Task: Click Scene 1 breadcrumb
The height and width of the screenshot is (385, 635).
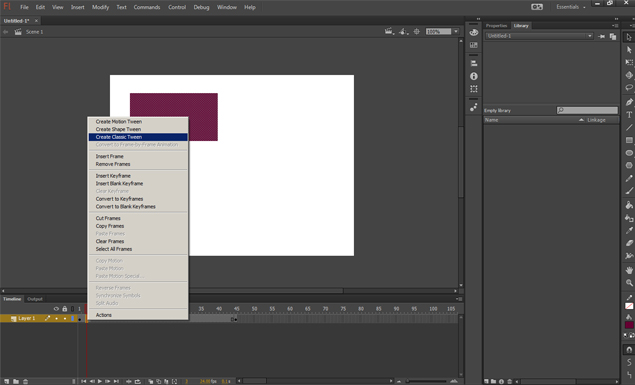Action: point(34,32)
